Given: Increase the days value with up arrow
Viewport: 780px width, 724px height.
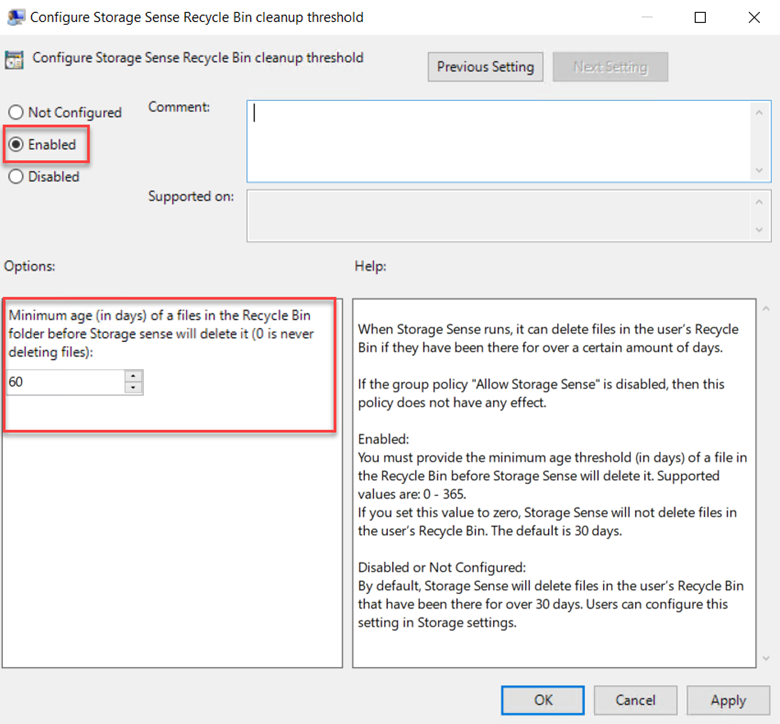Looking at the screenshot, I should coord(133,376).
